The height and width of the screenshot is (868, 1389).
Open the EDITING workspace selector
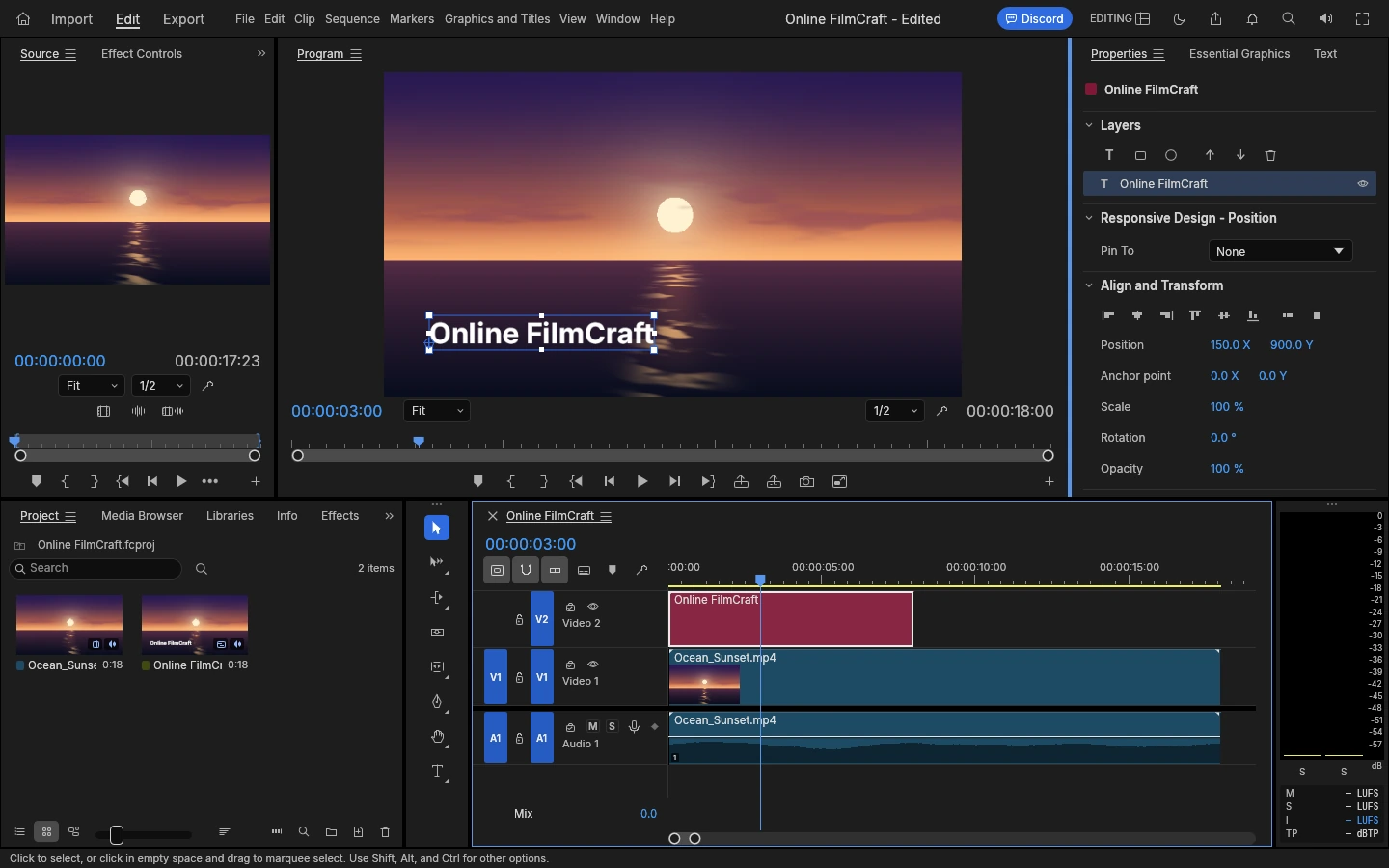pos(1120,18)
